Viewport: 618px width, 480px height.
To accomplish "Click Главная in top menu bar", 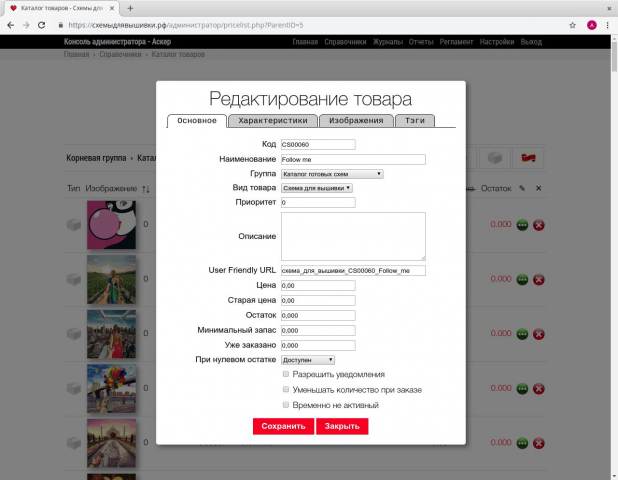I will 305,42.
